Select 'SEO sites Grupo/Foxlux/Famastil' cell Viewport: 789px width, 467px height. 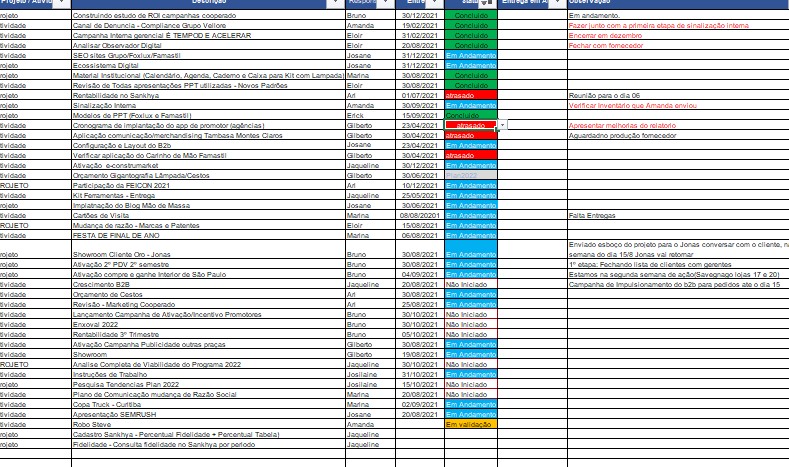point(208,55)
